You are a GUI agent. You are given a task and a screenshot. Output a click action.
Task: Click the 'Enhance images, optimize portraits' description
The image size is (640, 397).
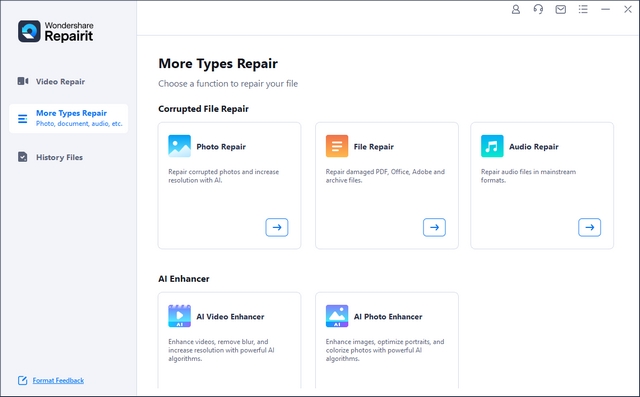click(385, 350)
